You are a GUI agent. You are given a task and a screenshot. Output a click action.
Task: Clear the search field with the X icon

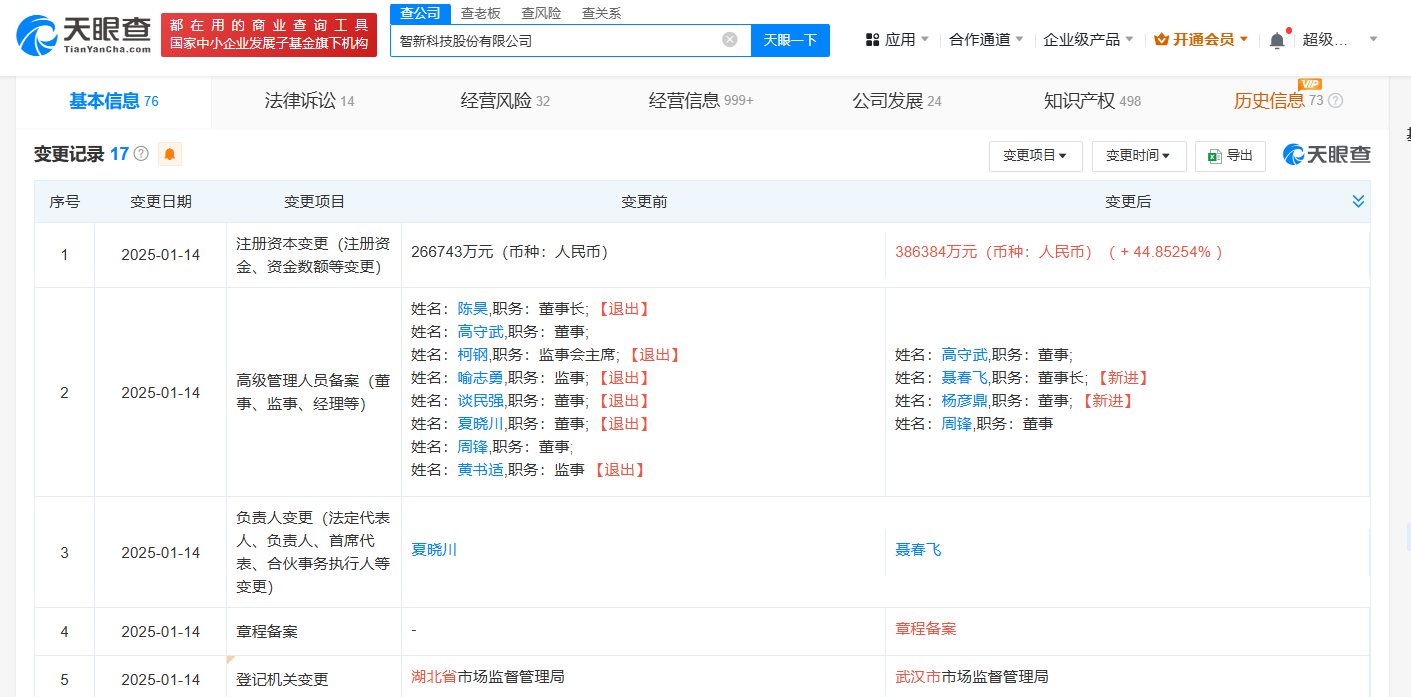[x=730, y=40]
